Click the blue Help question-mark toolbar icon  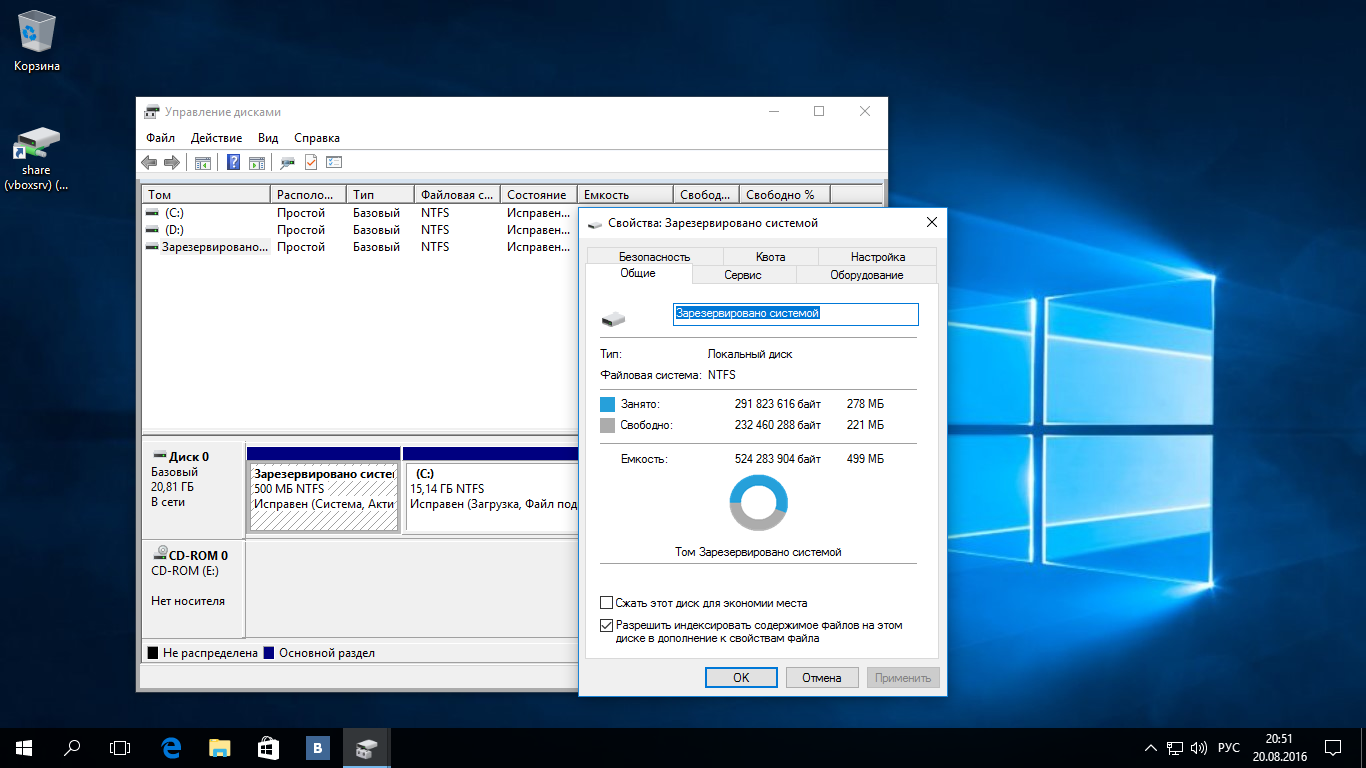pyautogui.click(x=233, y=162)
